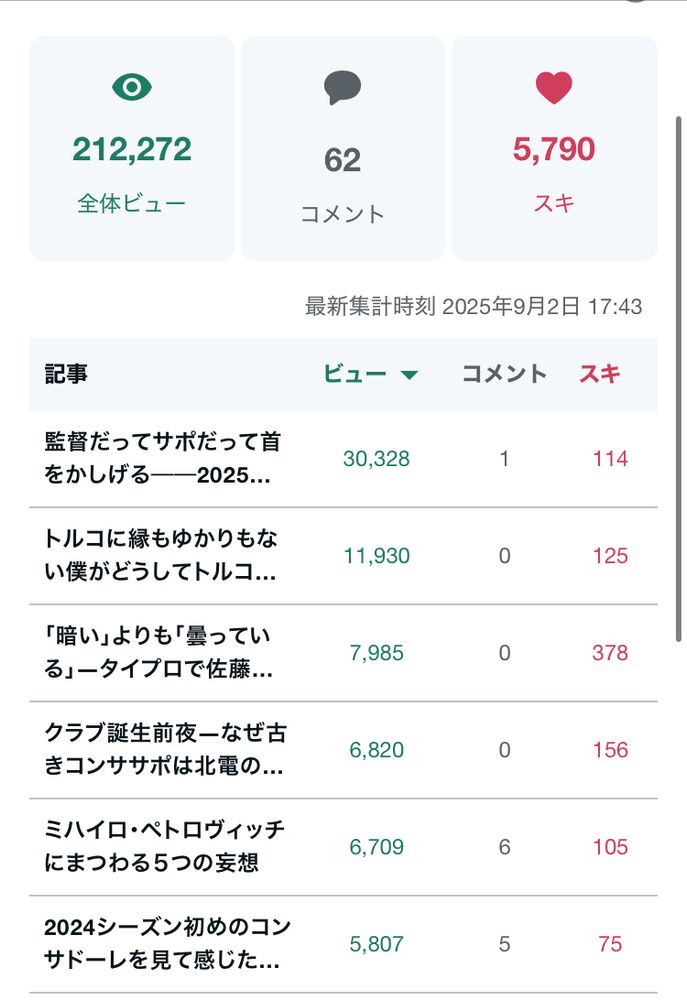Image resolution: width=687 pixels, height=1000 pixels.
Task: Select the コメント summary card
Action: [x=343, y=148]
